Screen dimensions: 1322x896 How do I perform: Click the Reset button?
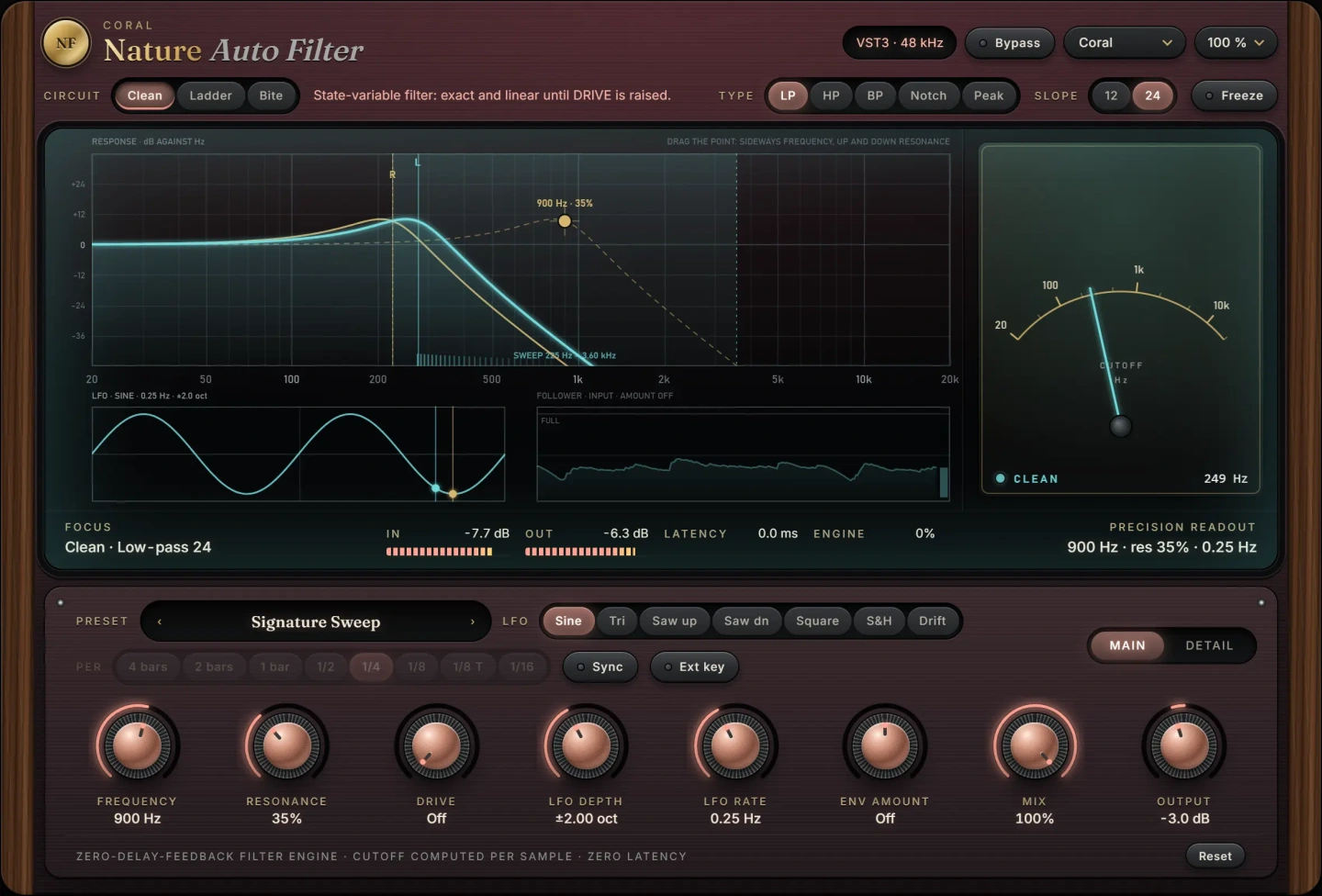(x=1215, y=856)
